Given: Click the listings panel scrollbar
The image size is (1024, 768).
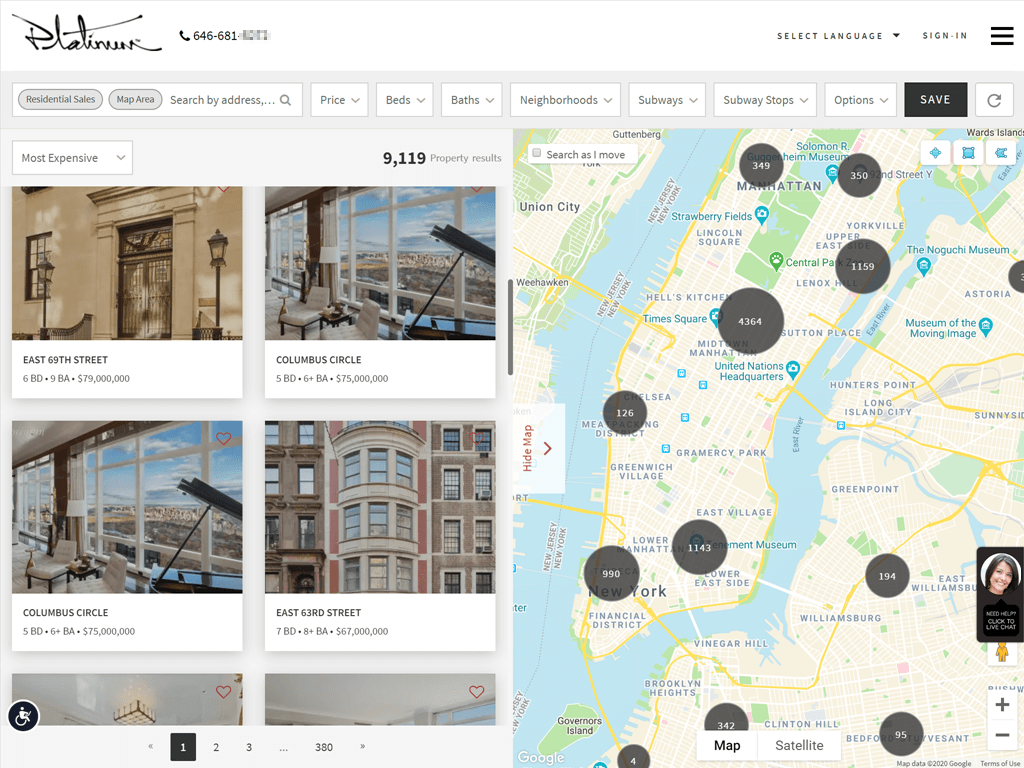Looking at the screenshot, I should (x=510, y=327).
